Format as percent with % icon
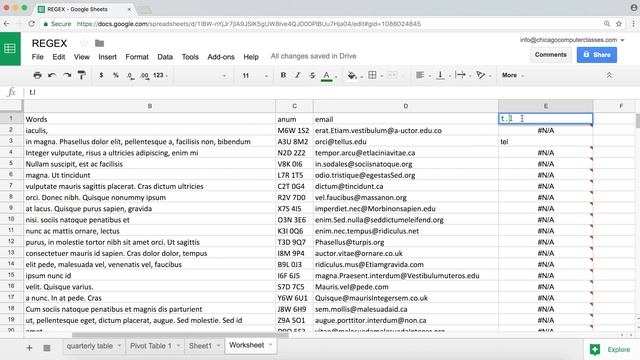 (116, 75)
